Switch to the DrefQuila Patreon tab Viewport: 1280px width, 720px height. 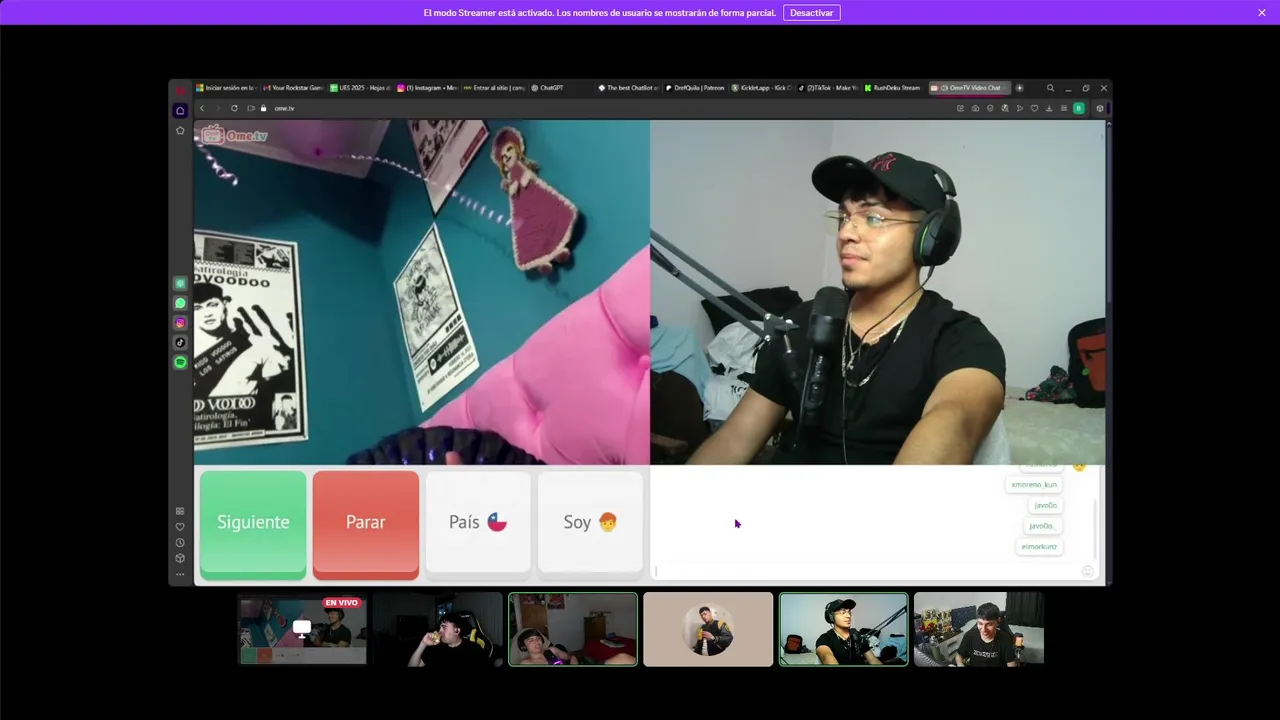(x=695, y=88)
